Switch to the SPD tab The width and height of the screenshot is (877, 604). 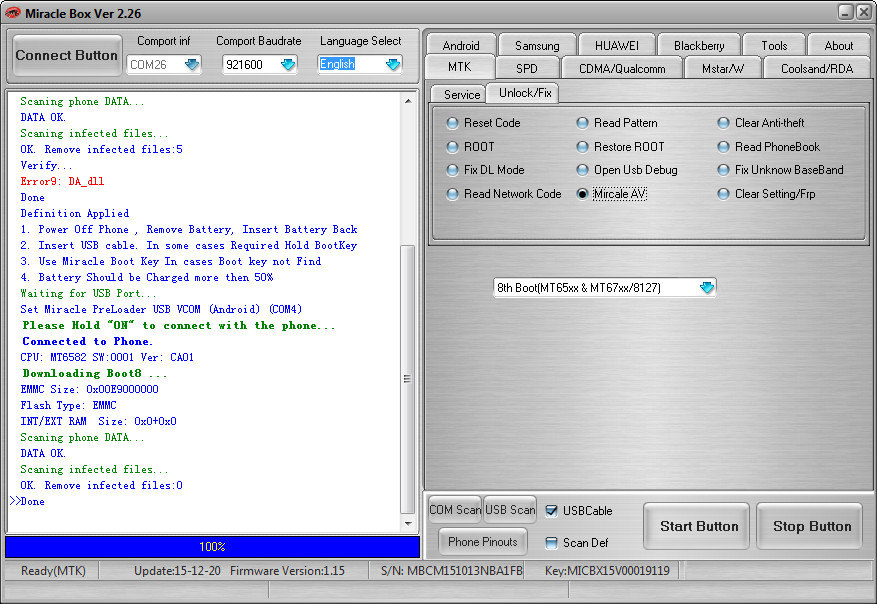(527, 68)
